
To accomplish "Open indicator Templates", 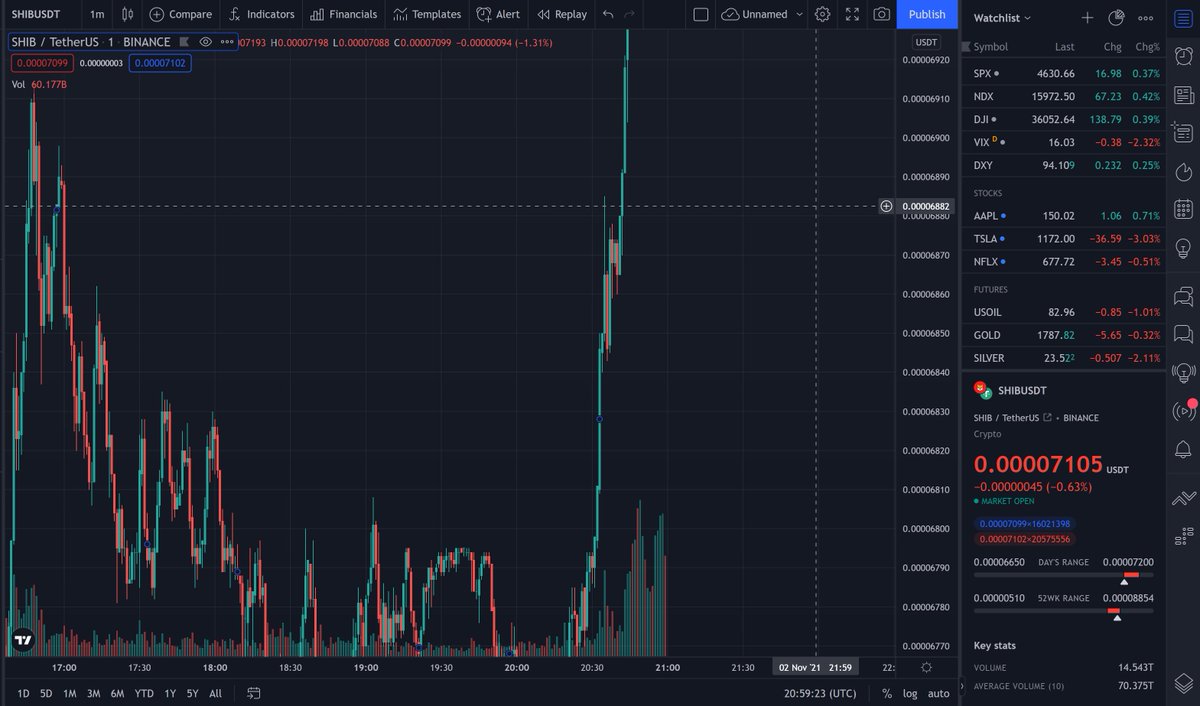I will click(427, 14).
